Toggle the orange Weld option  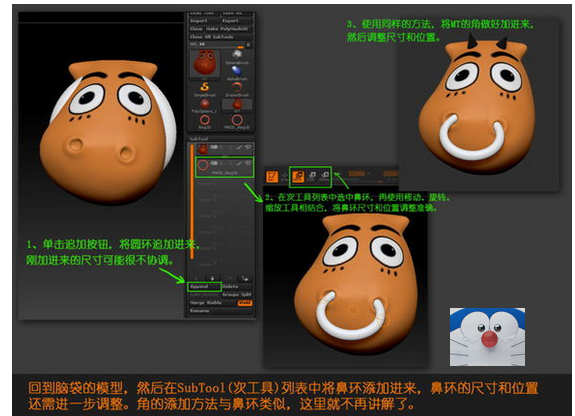(245, 303)
